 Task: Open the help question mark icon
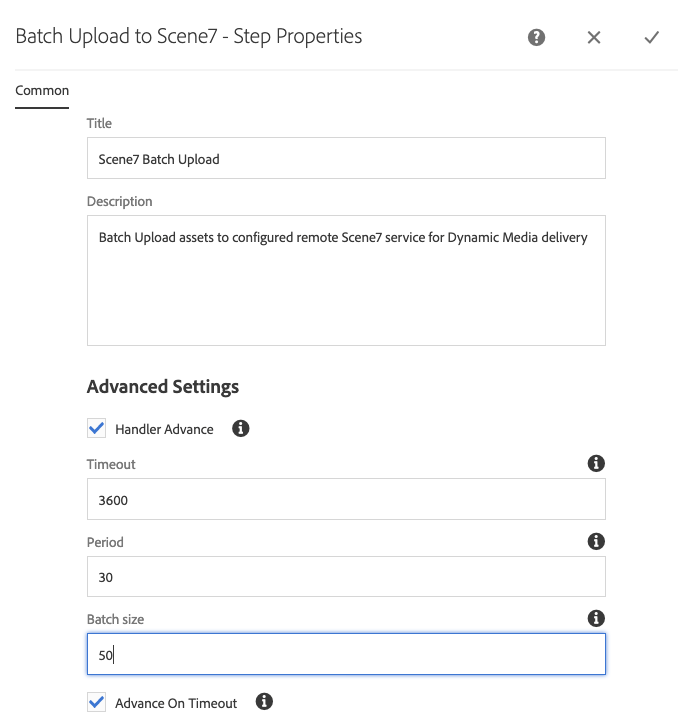pyautogui.click(x=537, y=38)
